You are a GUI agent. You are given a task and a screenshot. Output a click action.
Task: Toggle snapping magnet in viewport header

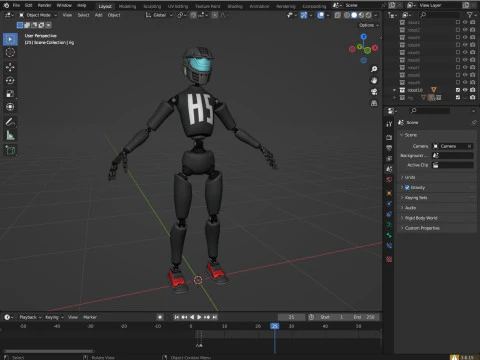coord(193,15)
